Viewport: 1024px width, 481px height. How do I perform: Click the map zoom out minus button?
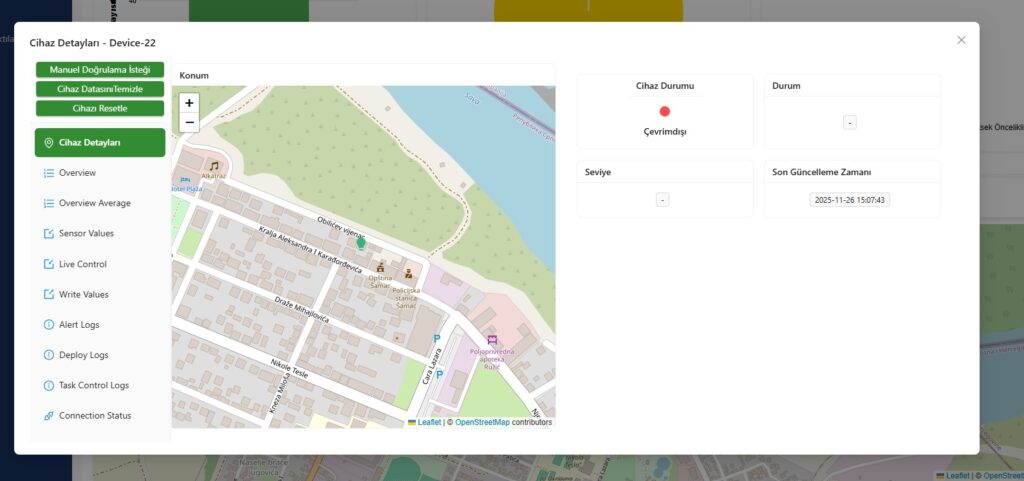point(189,123)
